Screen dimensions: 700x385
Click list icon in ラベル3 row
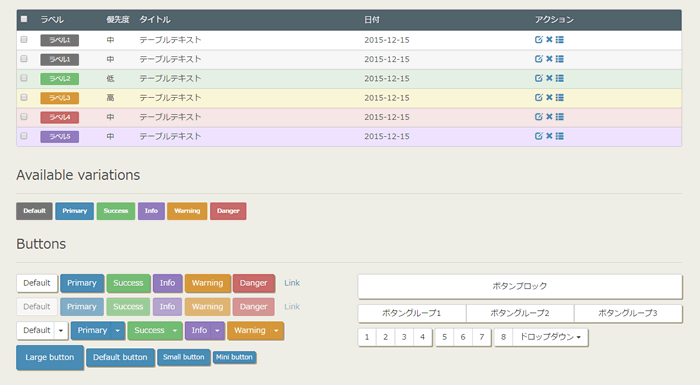click(x=559, y=97)
